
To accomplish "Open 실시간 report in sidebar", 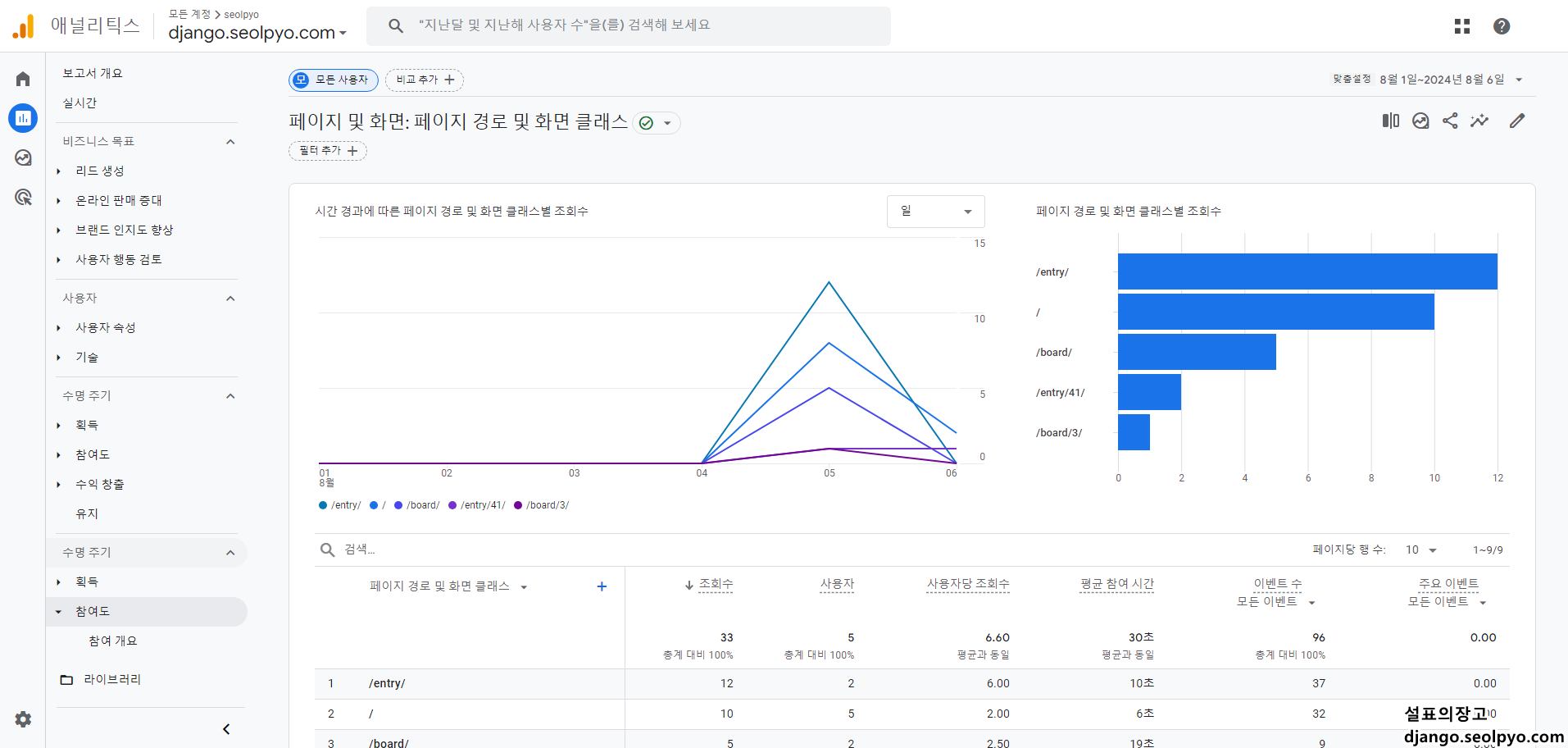I will point(80,103).
